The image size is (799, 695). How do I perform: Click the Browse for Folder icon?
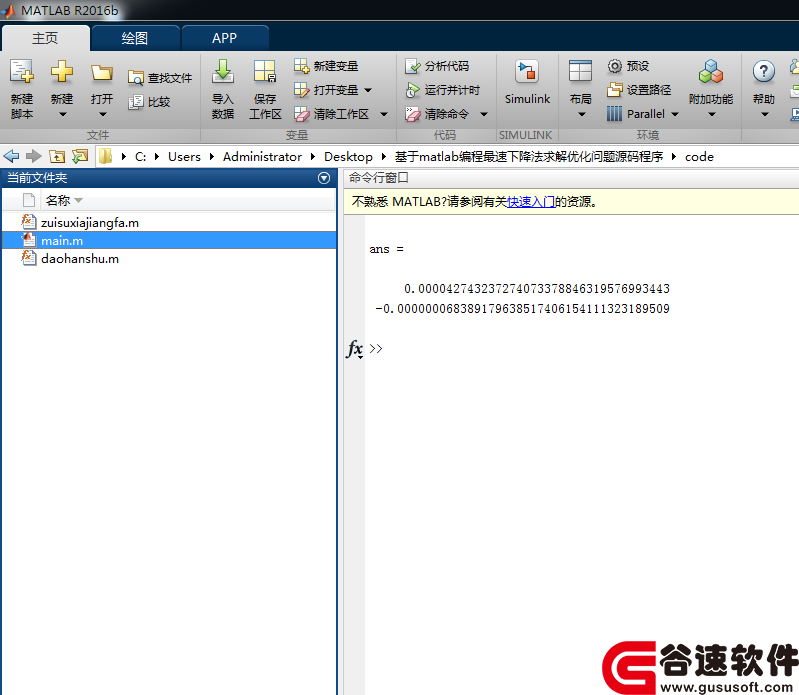coord(80,156)
